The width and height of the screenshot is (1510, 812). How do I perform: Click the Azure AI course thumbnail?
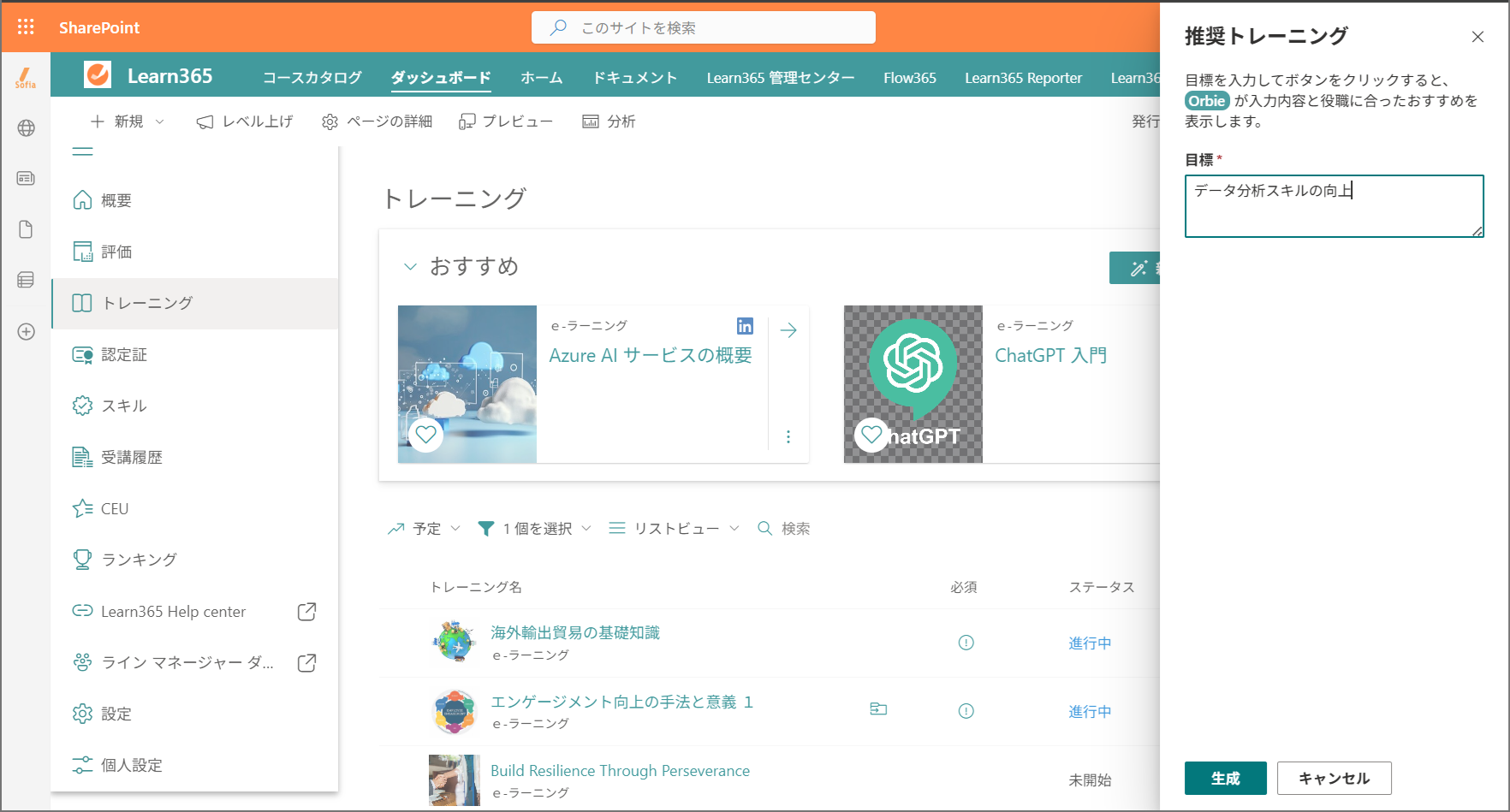(467, 384)
